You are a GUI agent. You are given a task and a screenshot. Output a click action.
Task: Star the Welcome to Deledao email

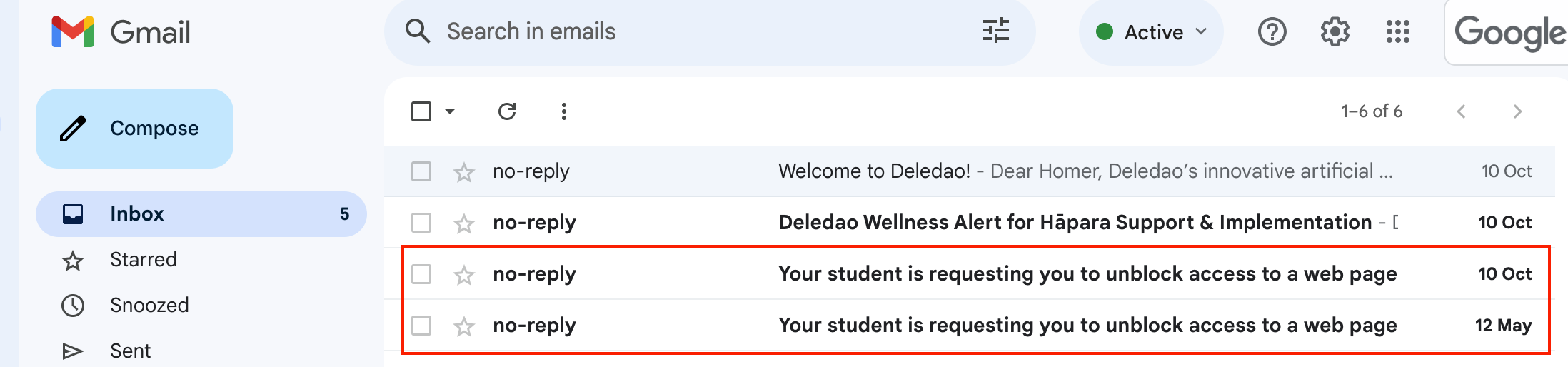(x=464, y=172)
